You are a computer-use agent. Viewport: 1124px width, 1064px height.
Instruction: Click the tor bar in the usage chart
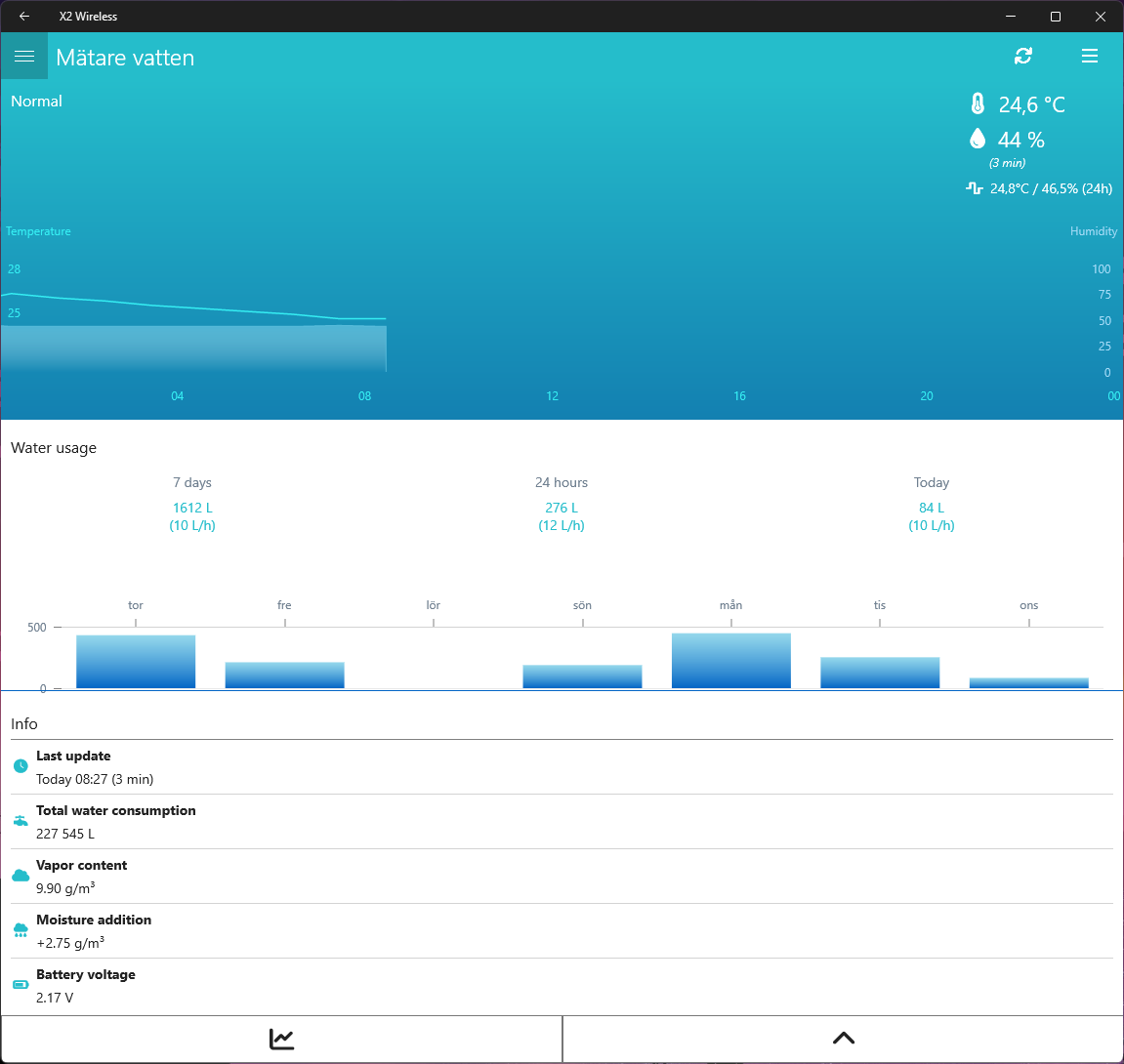tap(136, 661)
